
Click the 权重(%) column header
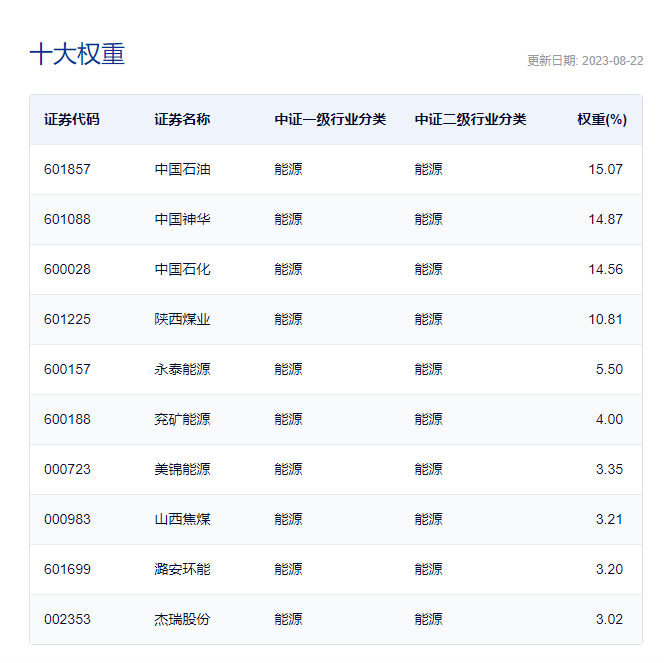pos(601,120)
